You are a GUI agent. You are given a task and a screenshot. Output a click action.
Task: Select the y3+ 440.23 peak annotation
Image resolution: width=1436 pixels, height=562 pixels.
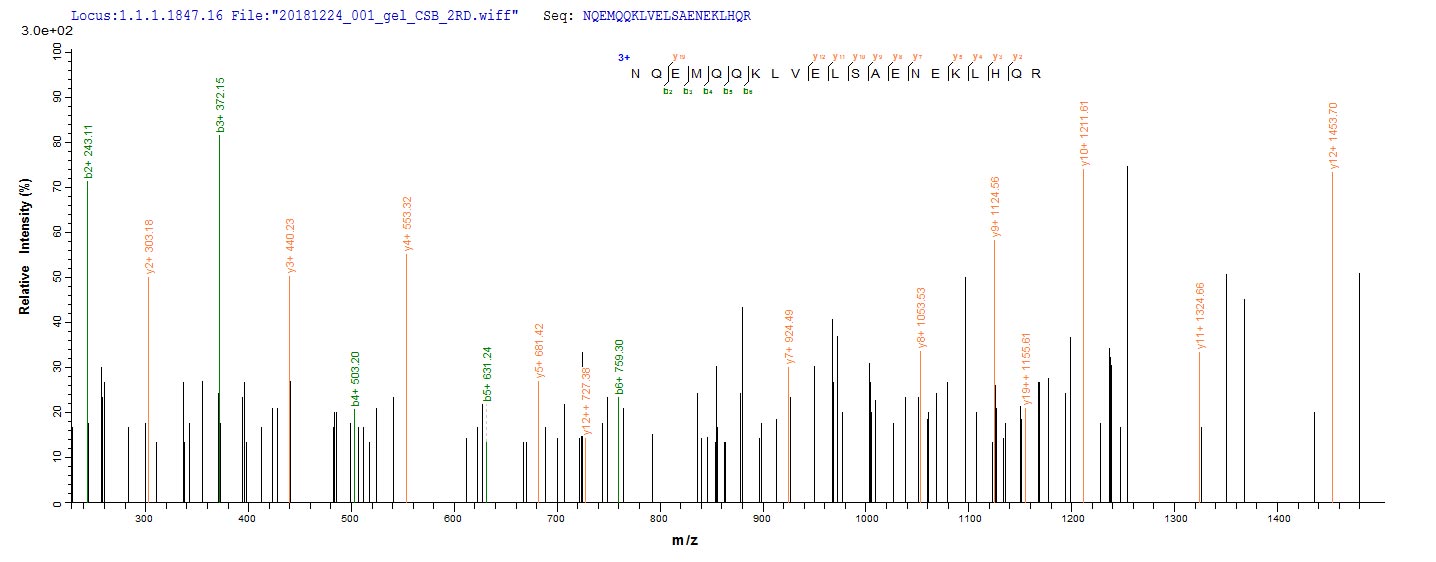coord(290,245)
